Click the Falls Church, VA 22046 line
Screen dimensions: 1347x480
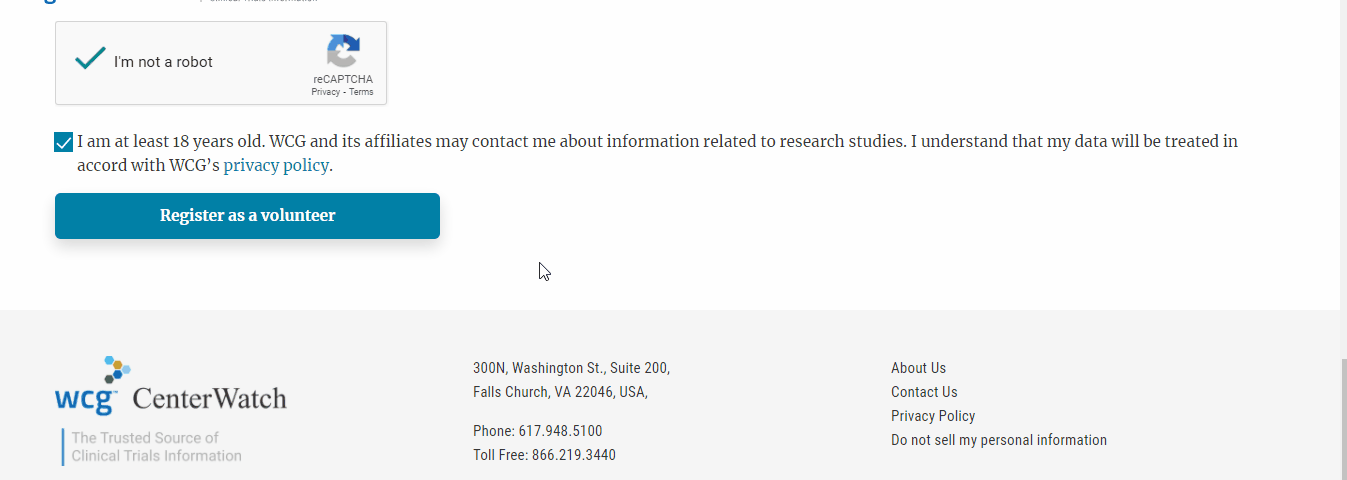[x=560, y=392]
